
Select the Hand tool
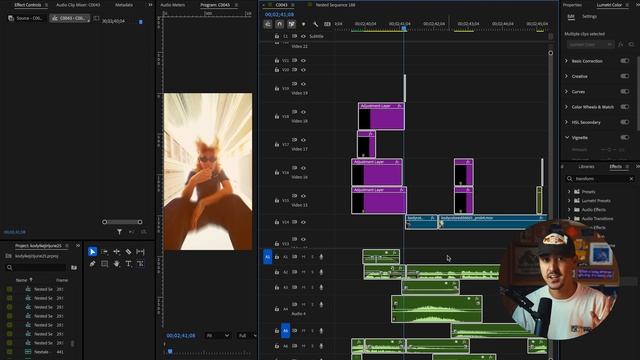[x=116, y=264]
